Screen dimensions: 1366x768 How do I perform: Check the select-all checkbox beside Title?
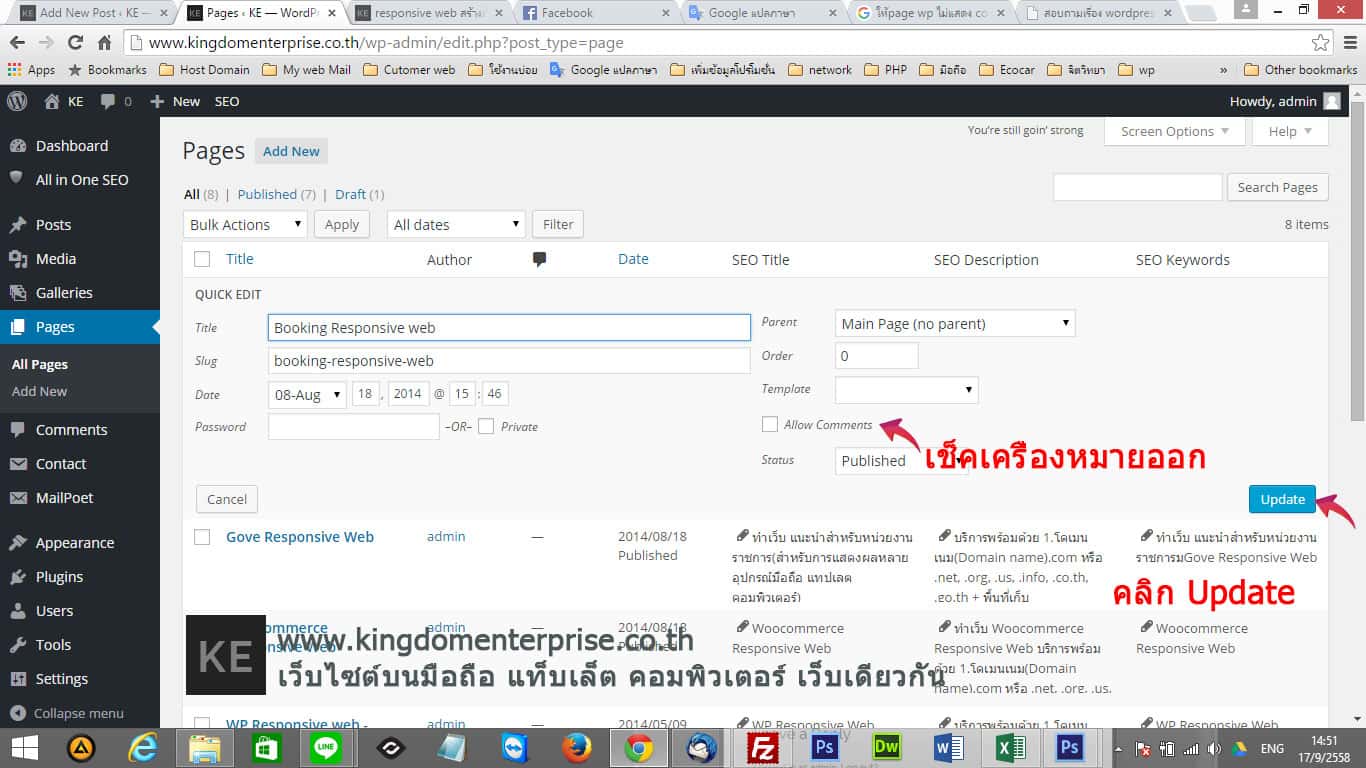(202, 259)
